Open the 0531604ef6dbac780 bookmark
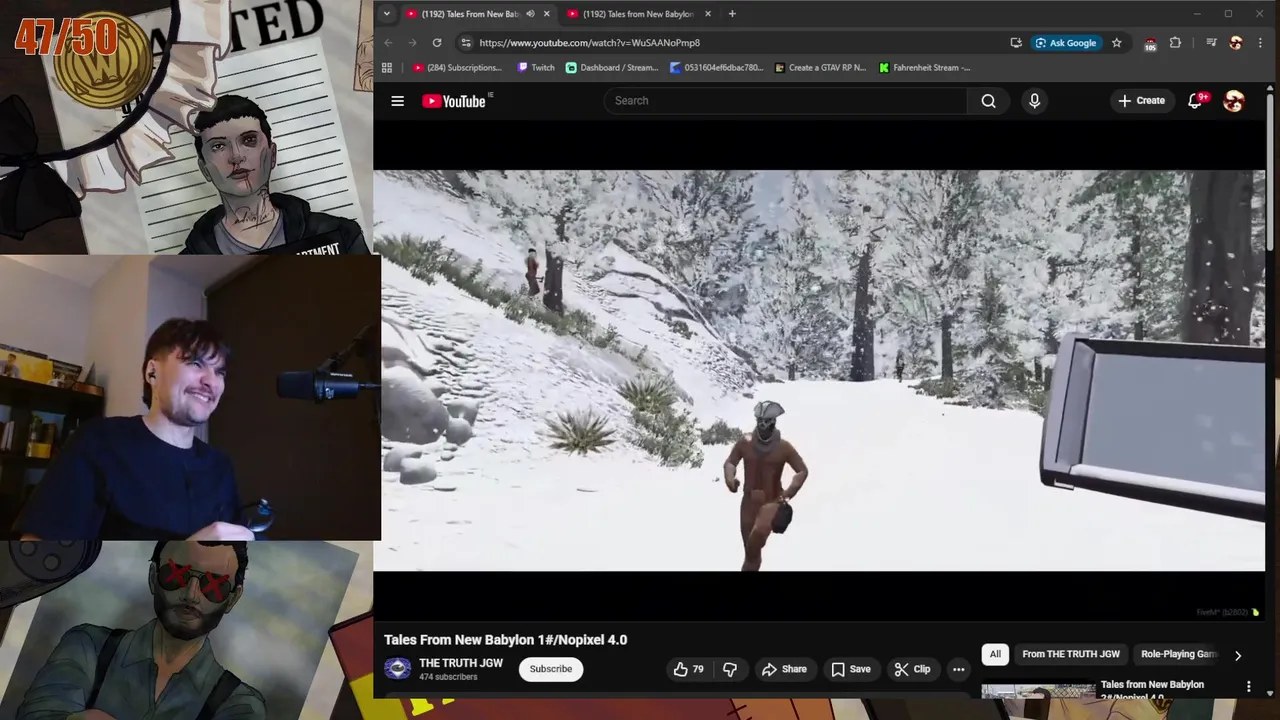Screen dimensions: 1280x720 coord(717,68)
